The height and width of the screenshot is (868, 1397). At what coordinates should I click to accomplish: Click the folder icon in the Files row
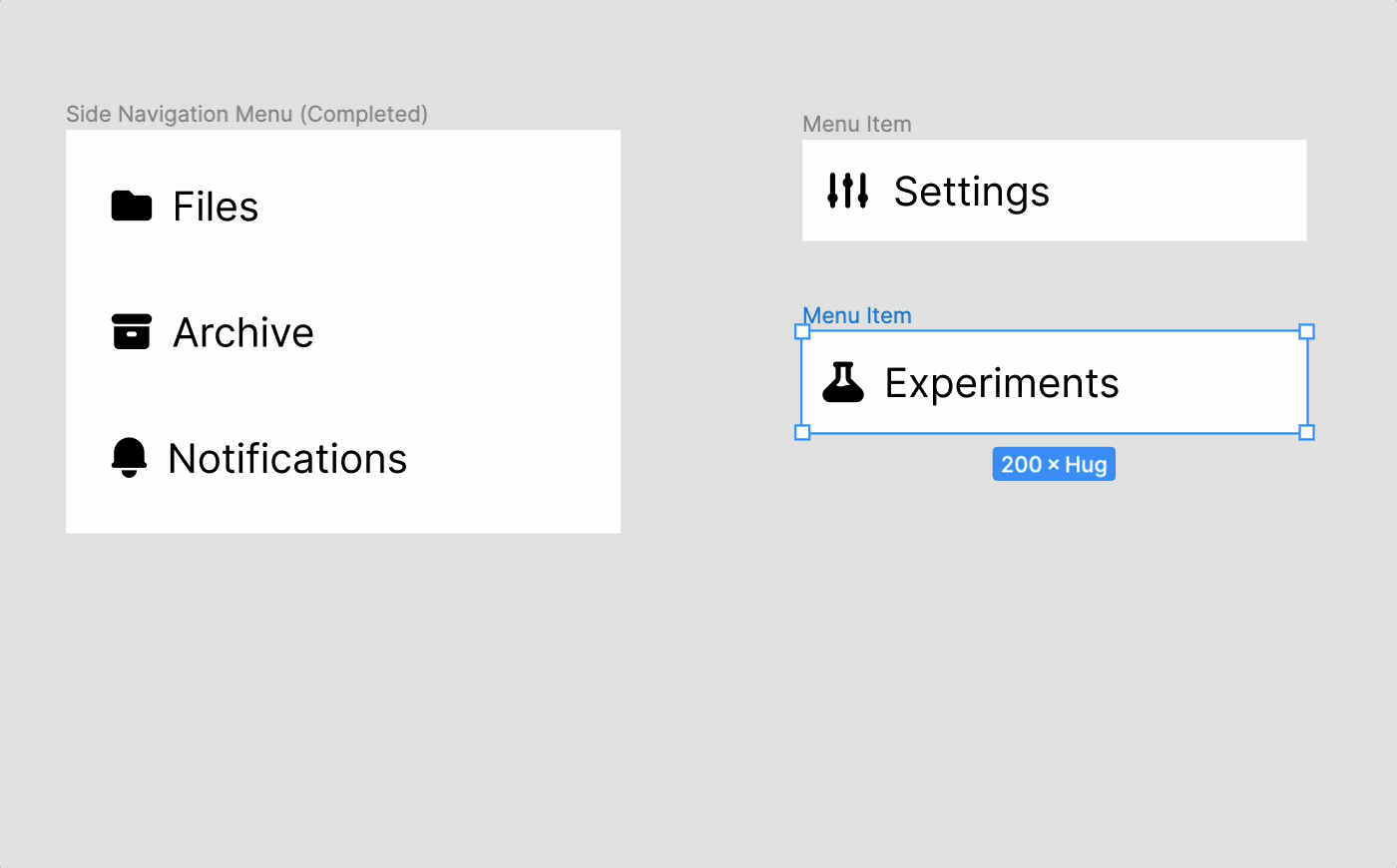[x=130, y=205]
